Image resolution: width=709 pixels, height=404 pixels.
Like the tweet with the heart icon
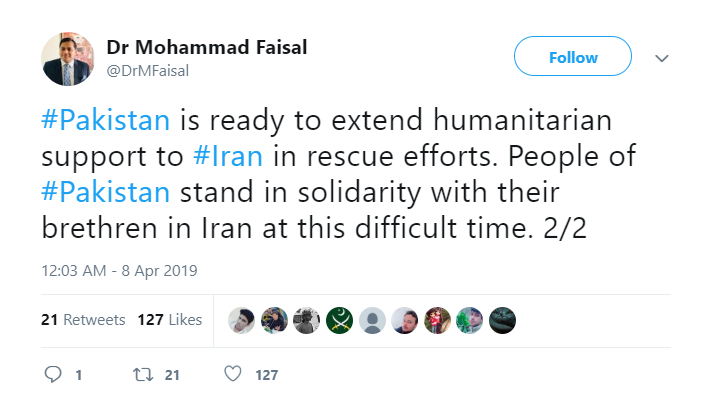click(233, 375)
